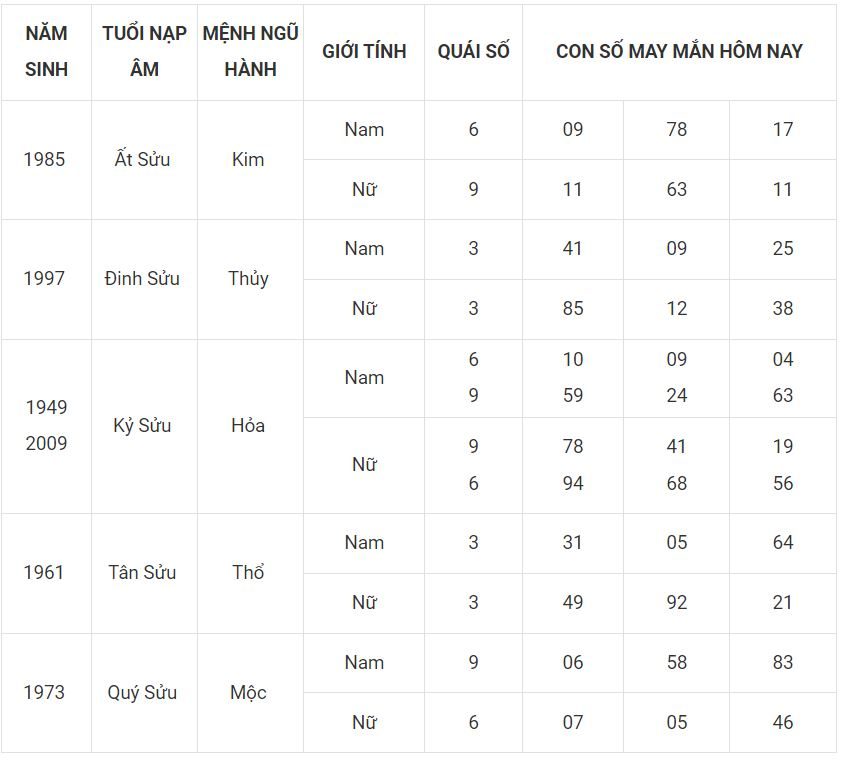Select the 1961 birth year cell
842x761 pixels.
pyautogui.click(x=44, y=572)
